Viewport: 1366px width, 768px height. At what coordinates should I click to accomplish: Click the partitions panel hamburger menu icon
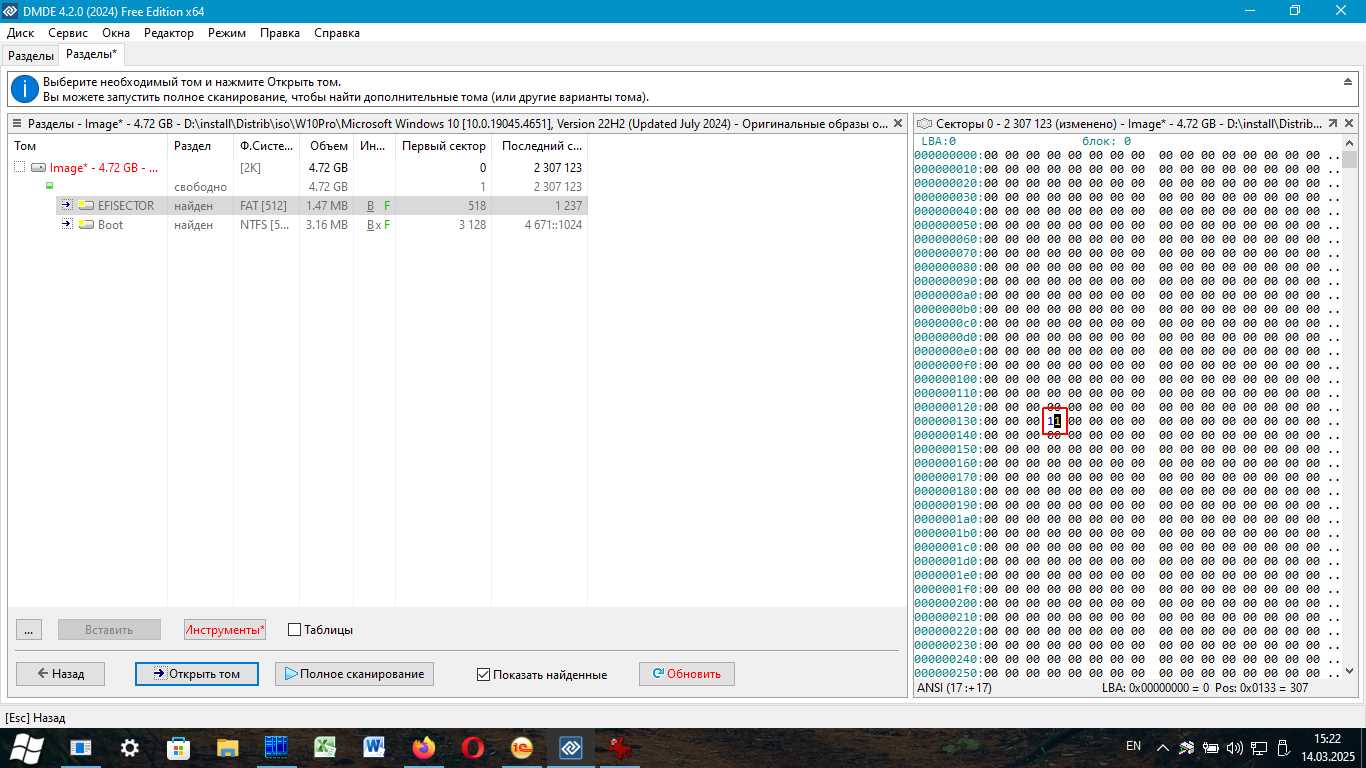[17, 124]
